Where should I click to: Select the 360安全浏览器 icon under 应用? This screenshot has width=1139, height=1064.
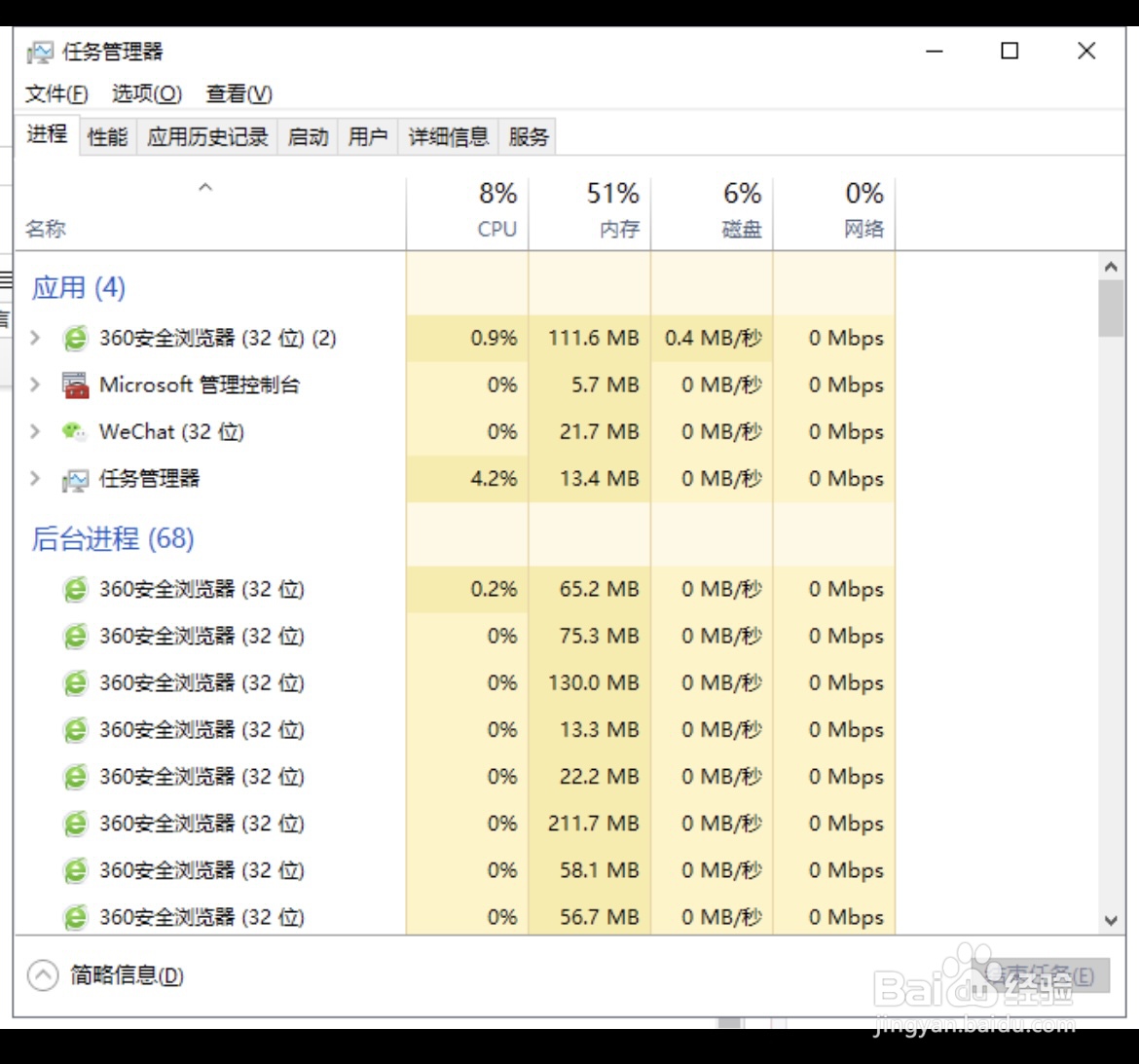(74, 338)
